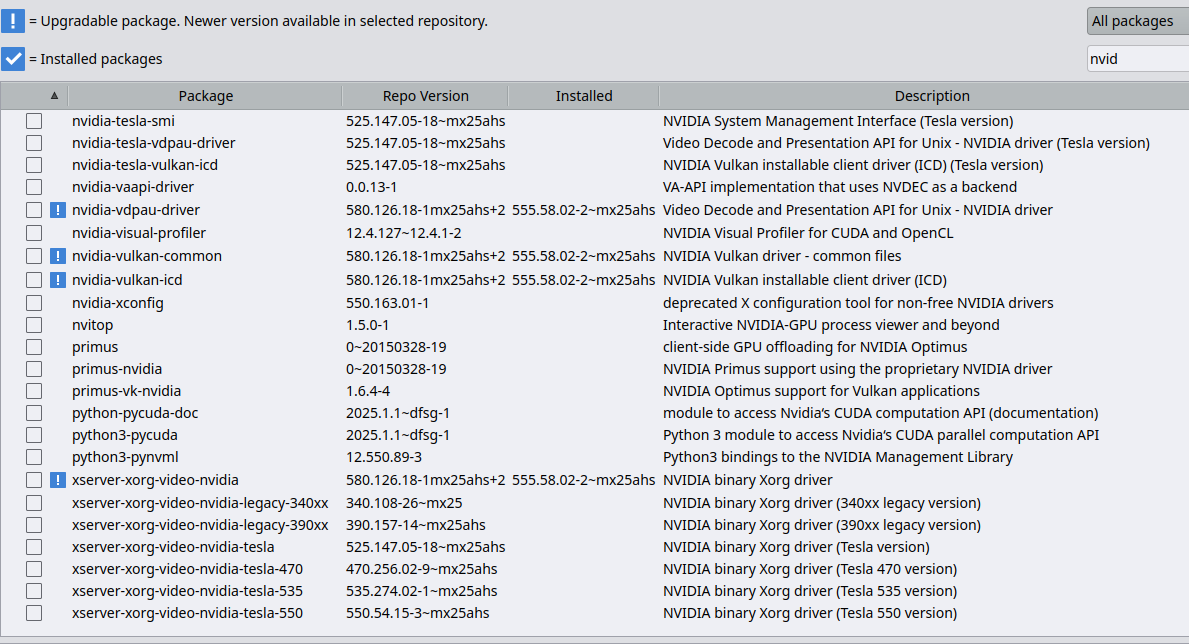Select the nvitop package checkbox

pyautogui.click(x=34, y=325)
